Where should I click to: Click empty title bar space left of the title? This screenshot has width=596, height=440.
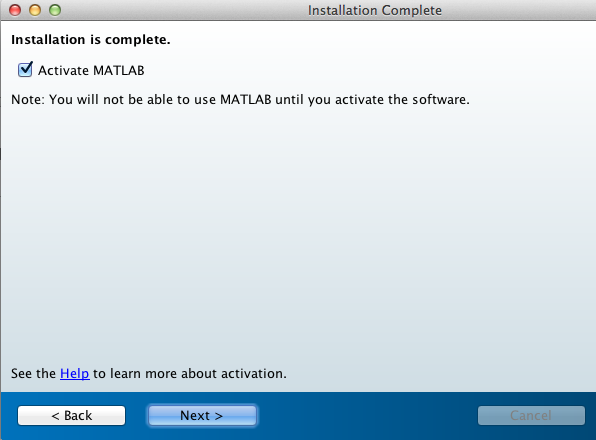[182, 10]
